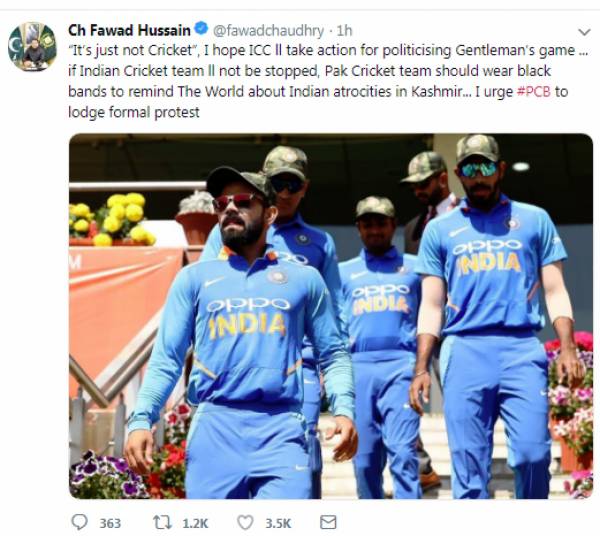
Task: Retweet using the retweet arrows icon
Action: [x=162, y=522]
